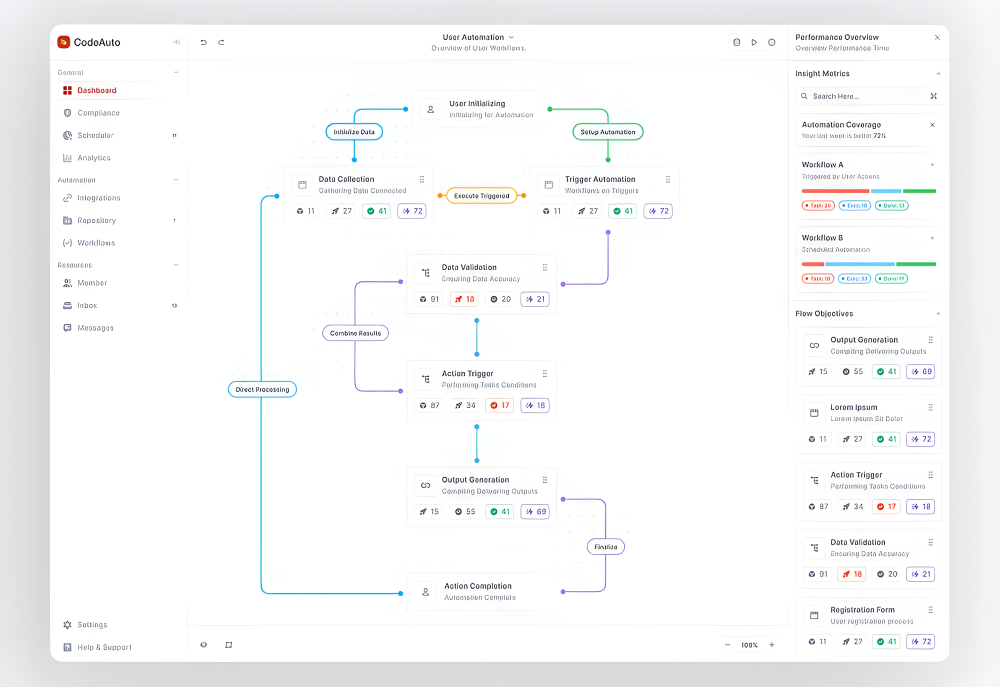Open Analytics from the sidebar icon
The width and height of the screenshot is (1000, 687).
click(x=65, y=157)
